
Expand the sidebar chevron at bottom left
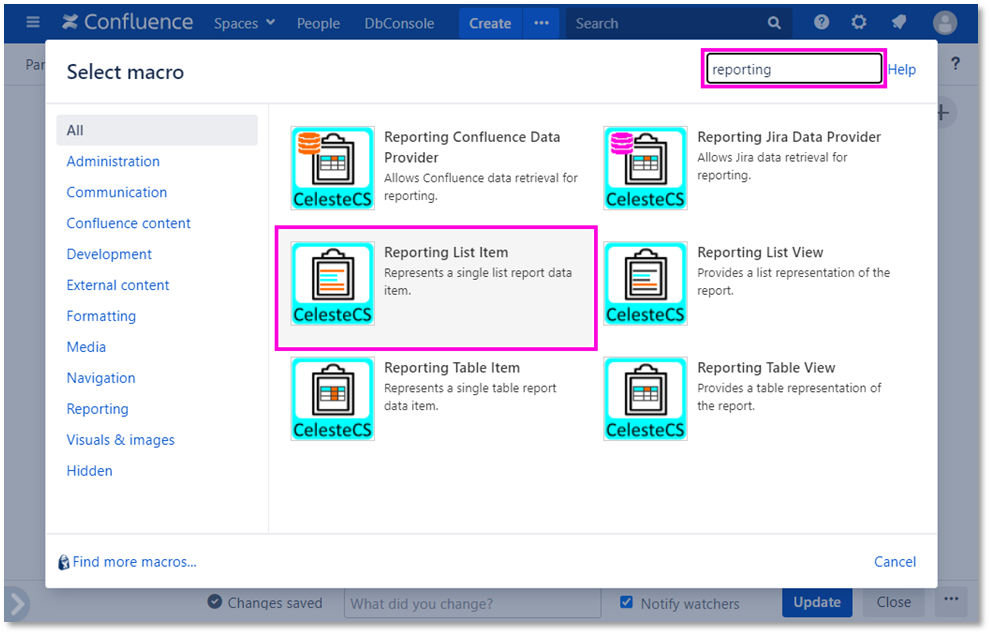(18, 604)
